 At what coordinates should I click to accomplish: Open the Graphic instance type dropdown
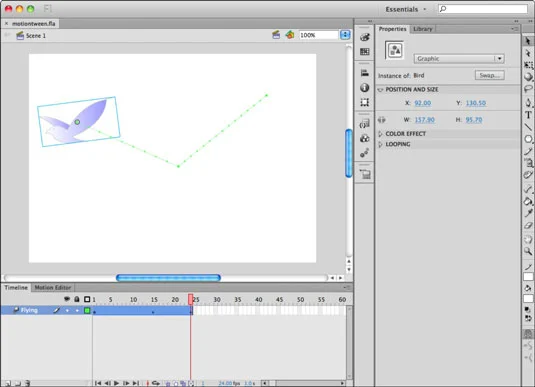tap(459, 58)
